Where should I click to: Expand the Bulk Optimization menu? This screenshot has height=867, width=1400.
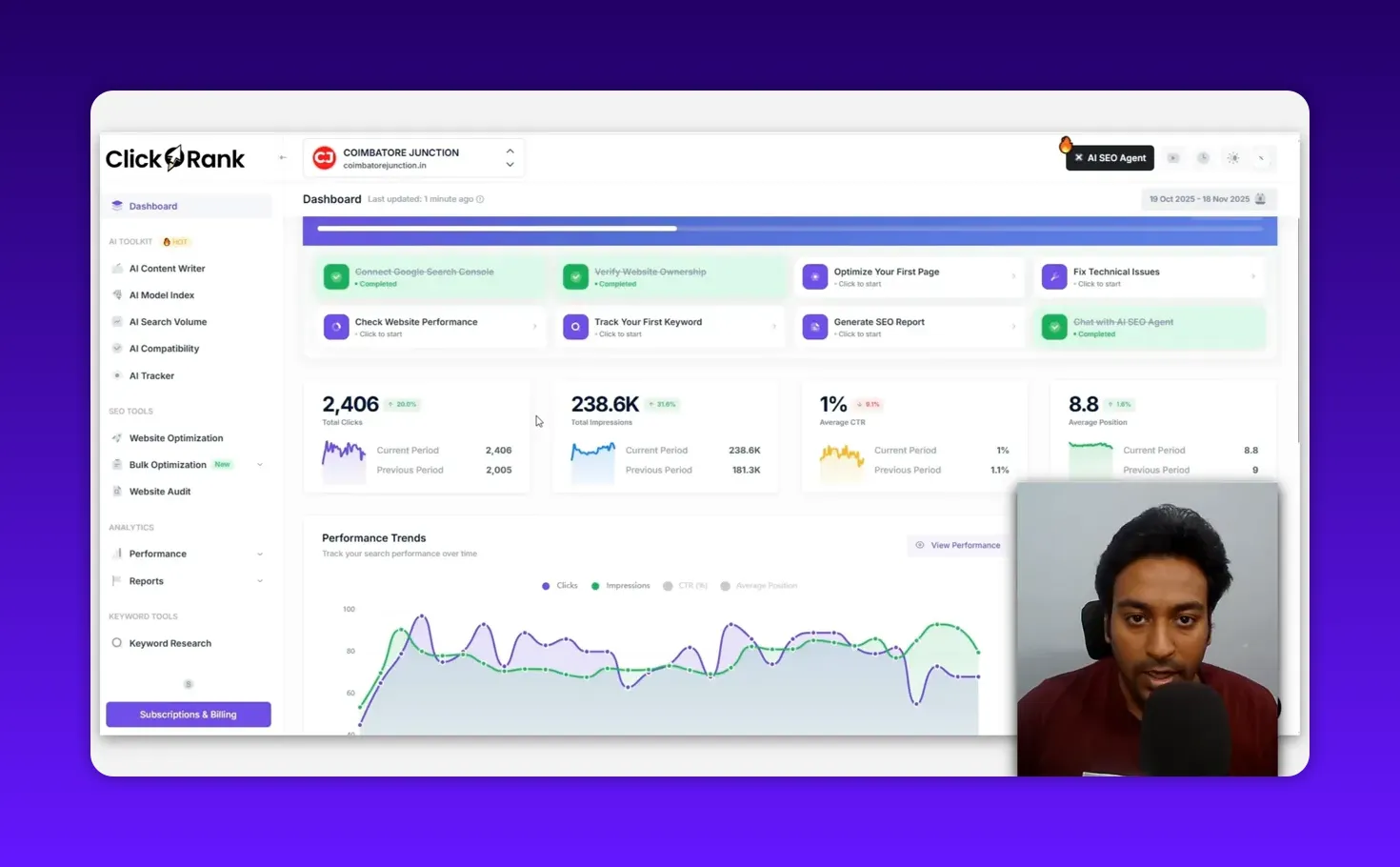(x=259, y=464)
